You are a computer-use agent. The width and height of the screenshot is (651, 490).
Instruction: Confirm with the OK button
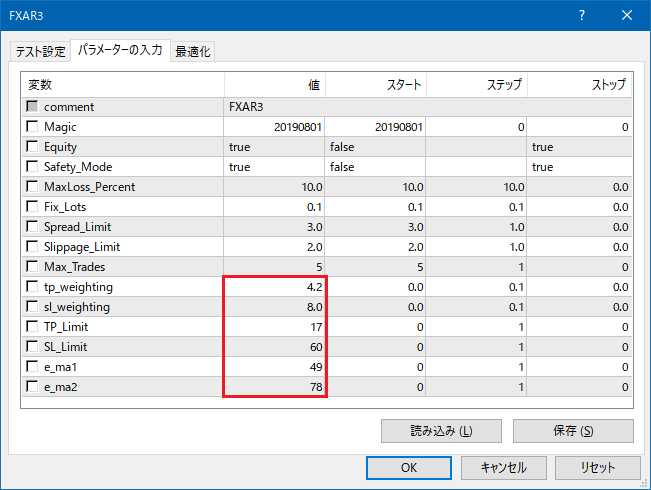point(409,468)
